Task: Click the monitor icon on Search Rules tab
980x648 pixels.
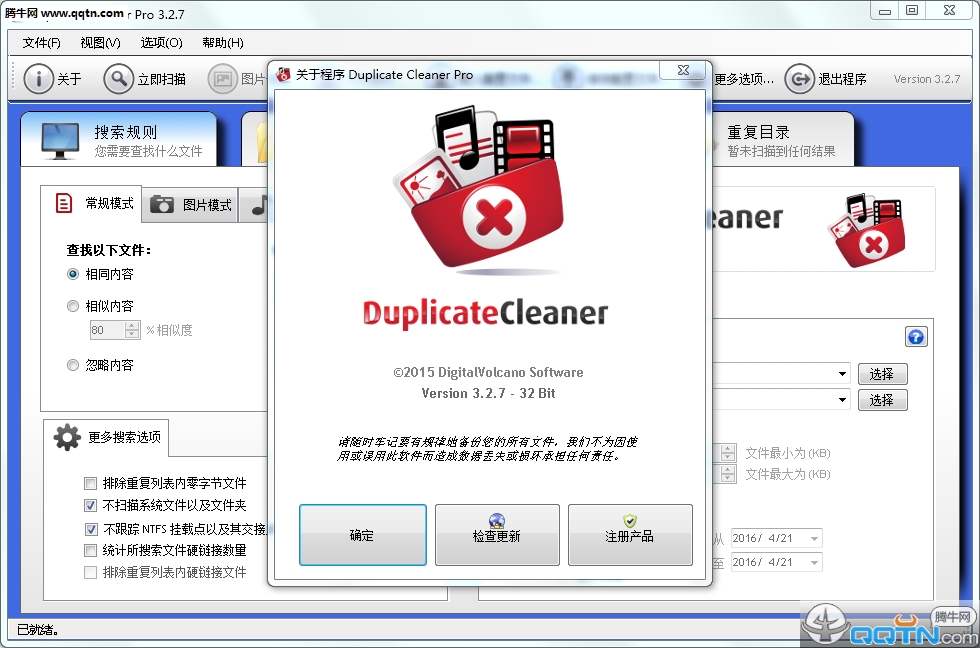Action: (x=60, y=141)
